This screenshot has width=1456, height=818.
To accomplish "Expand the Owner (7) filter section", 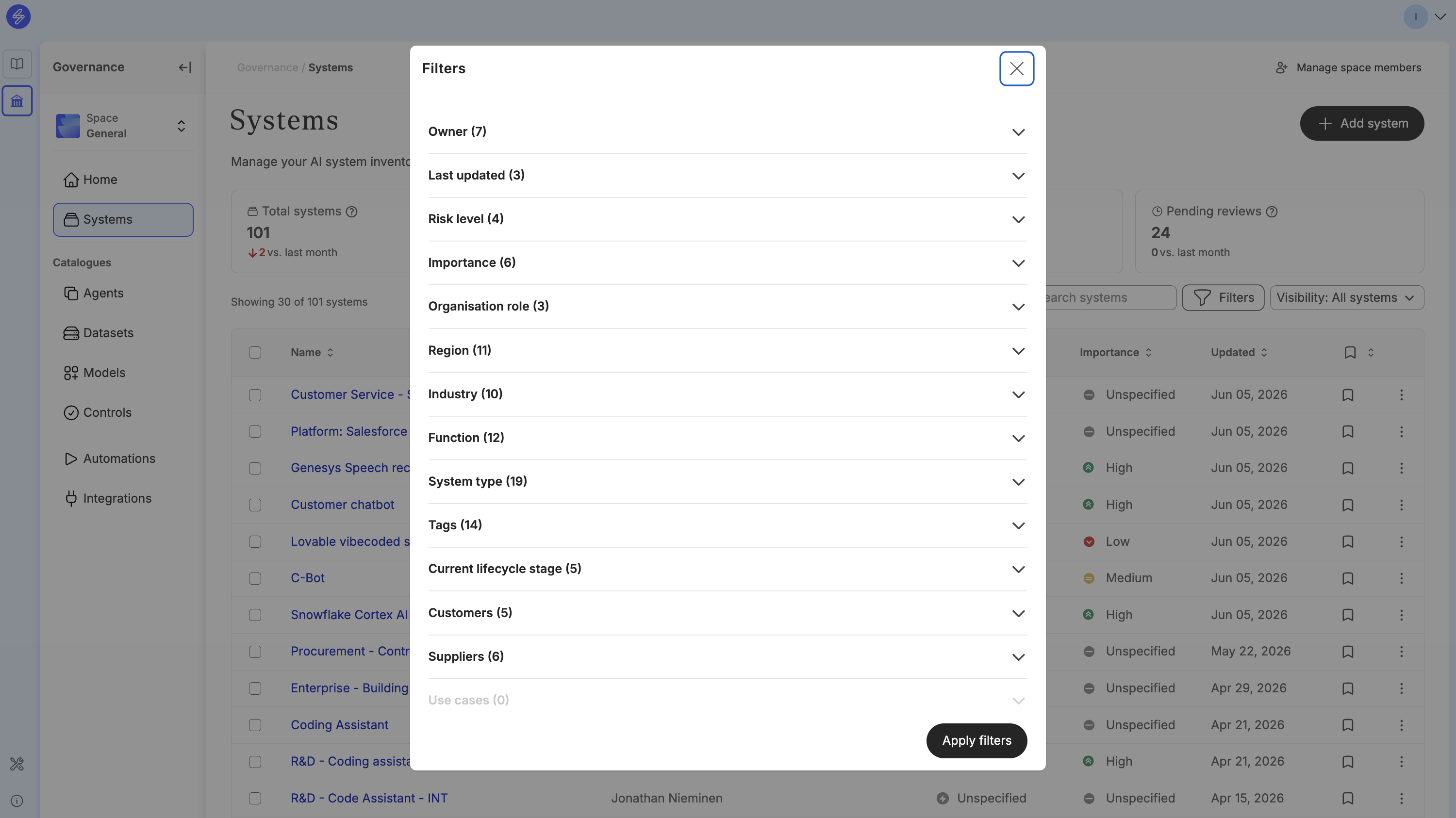I will pyautogui.click(x=728, y=131).
